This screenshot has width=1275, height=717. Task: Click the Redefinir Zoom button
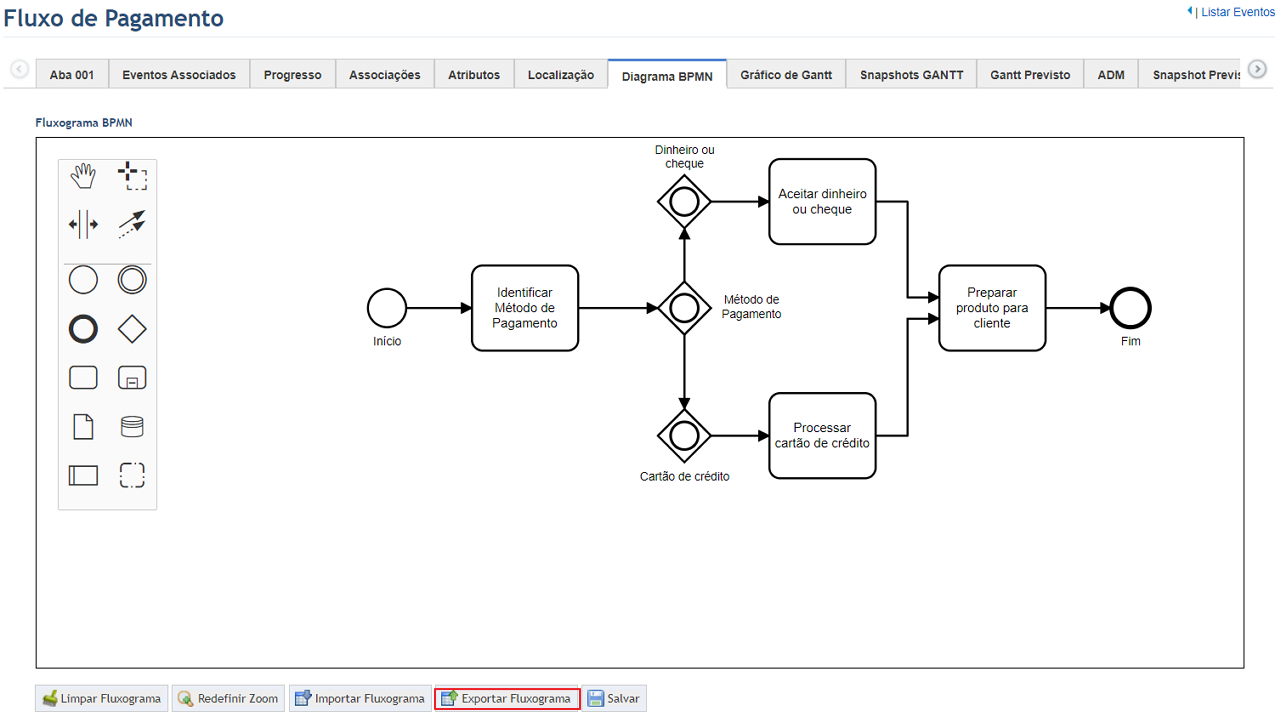(x=229, y=698)
